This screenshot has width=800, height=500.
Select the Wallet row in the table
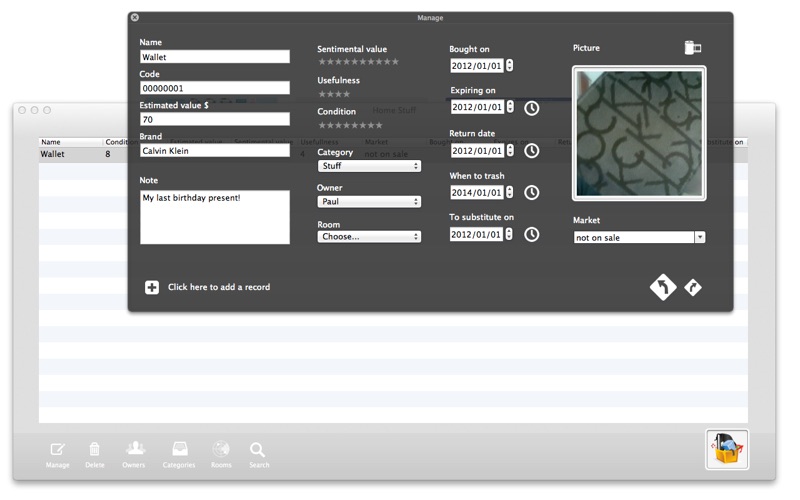[x=393, y=155]
